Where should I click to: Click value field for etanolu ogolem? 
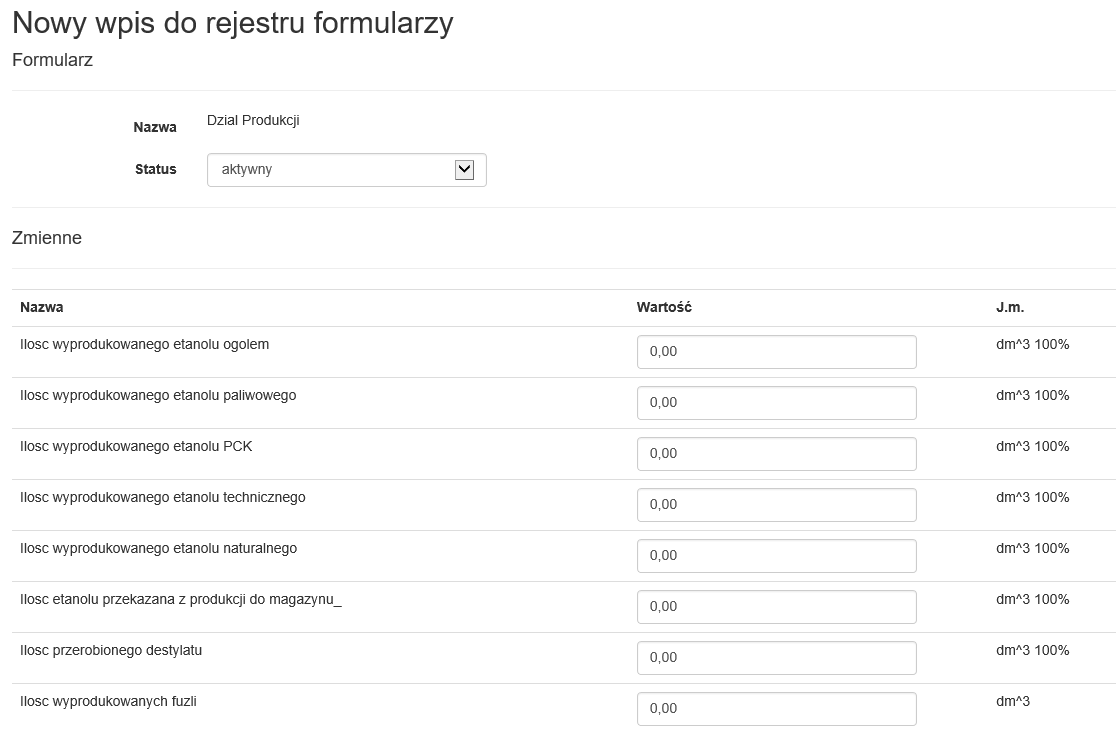coord(776,352)
